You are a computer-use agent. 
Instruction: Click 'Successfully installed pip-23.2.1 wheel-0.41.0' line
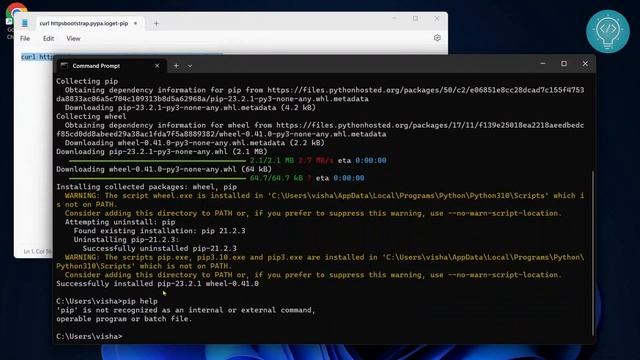(x=157, y=283)
